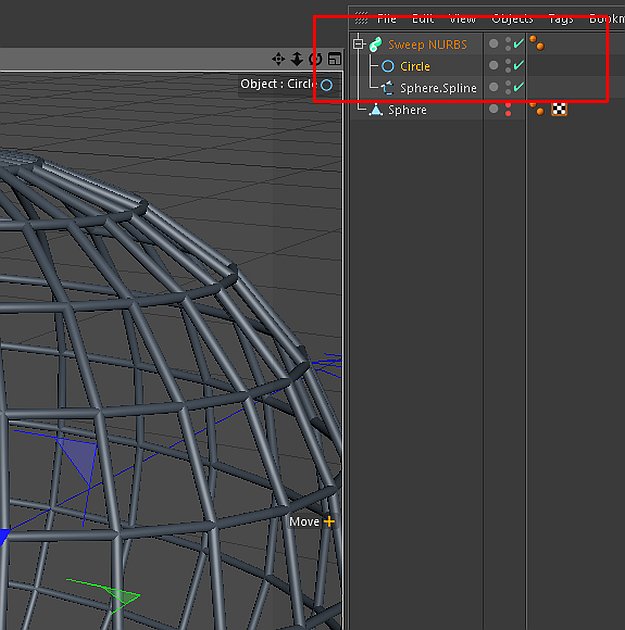
Task: Click the blue triangle Sphere polygon icon
Action: 376,109
